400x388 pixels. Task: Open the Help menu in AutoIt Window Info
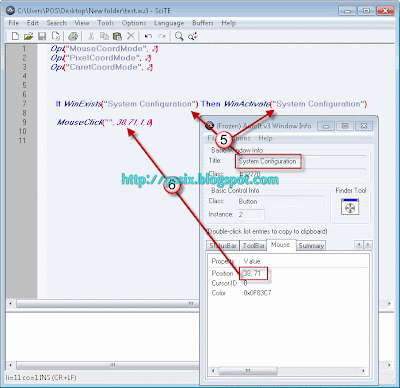[x=265, y=138]
